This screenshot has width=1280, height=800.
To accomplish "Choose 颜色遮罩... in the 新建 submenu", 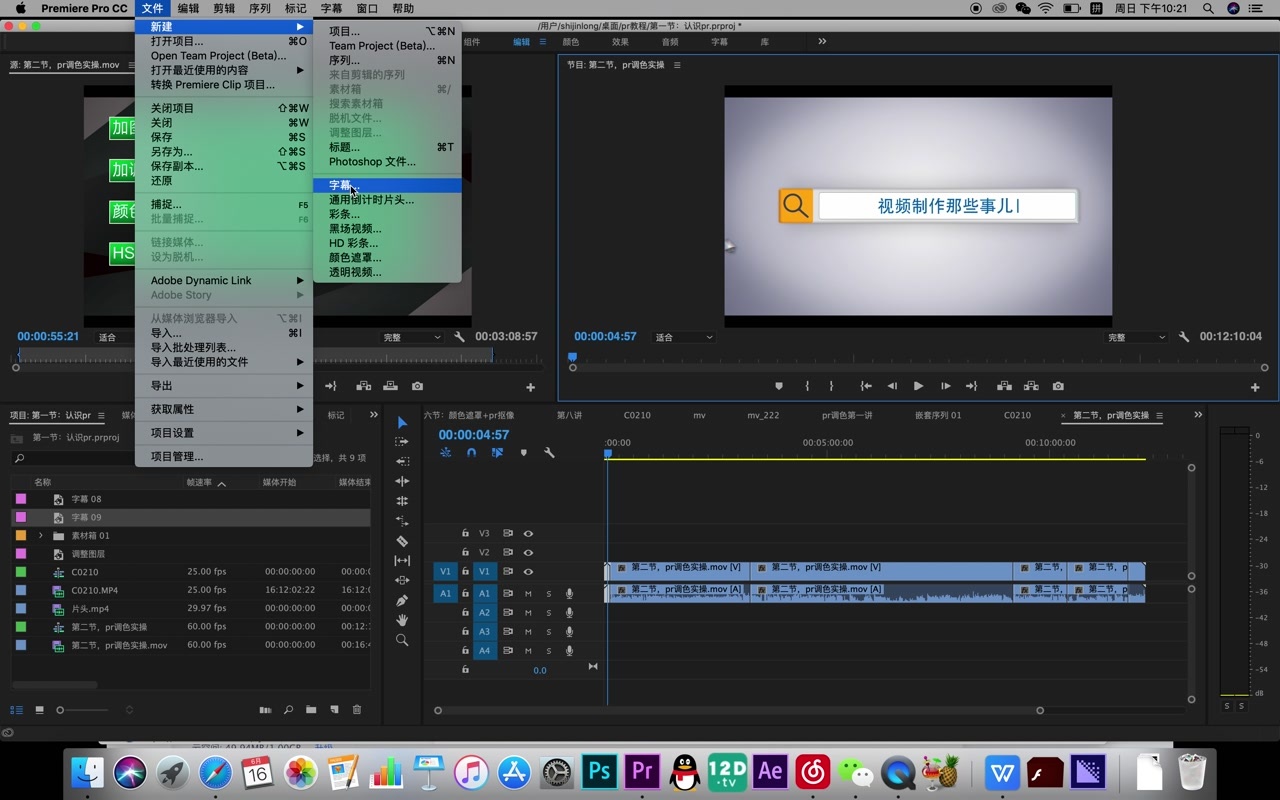I will click(387, 258).
